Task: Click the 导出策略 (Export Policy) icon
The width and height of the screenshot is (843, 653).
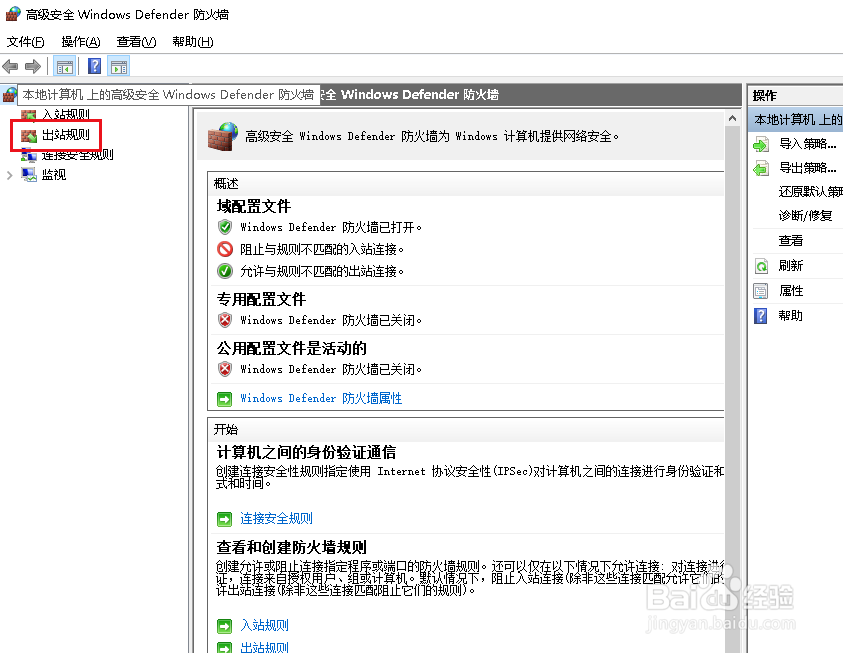Action: (x=761, y=166)
